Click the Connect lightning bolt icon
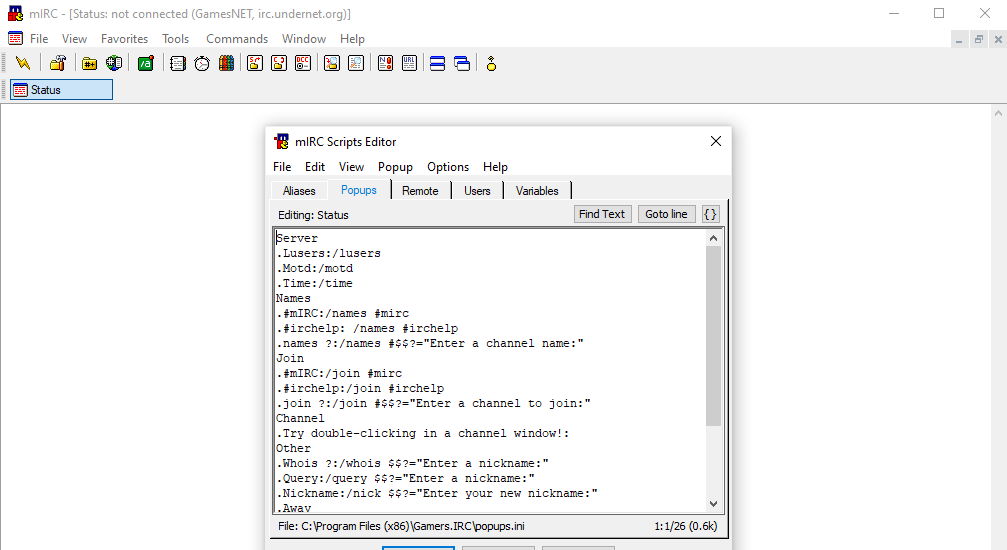Viewport: 1007px width, 550px height. click(x=23, y=64)
